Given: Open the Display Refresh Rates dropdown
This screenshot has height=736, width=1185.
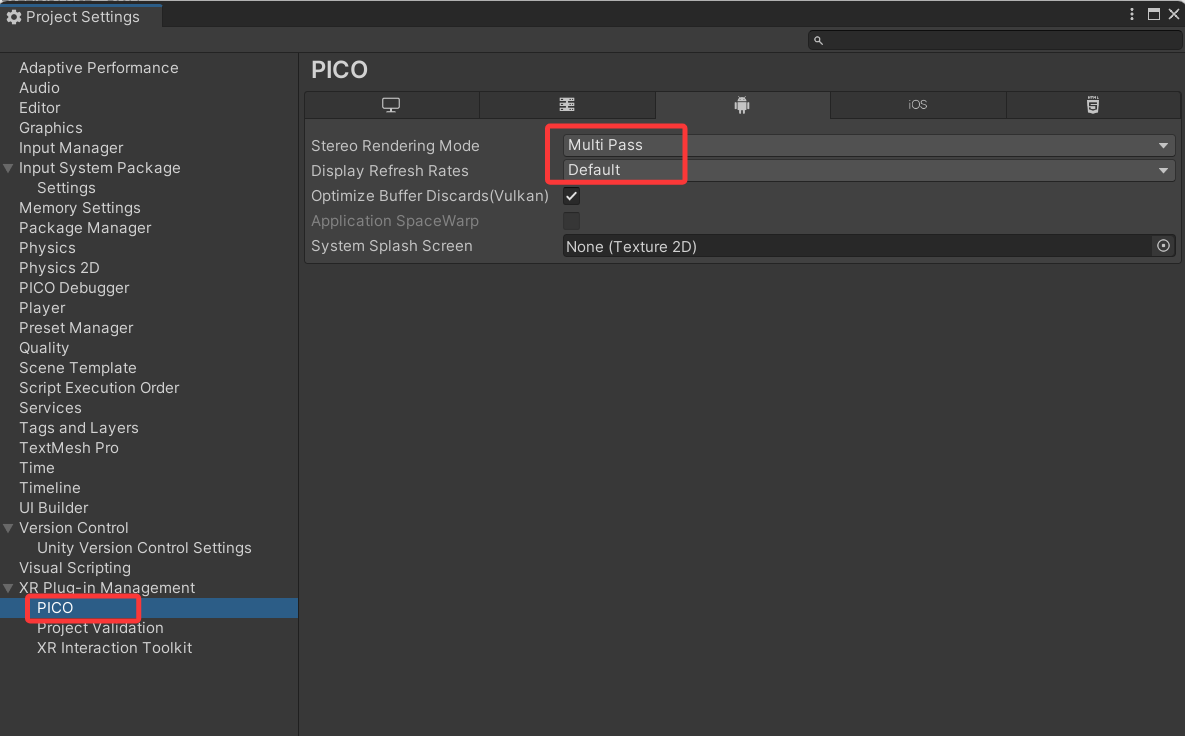Looking at the screenshot, I should click(x=868, y=170).
